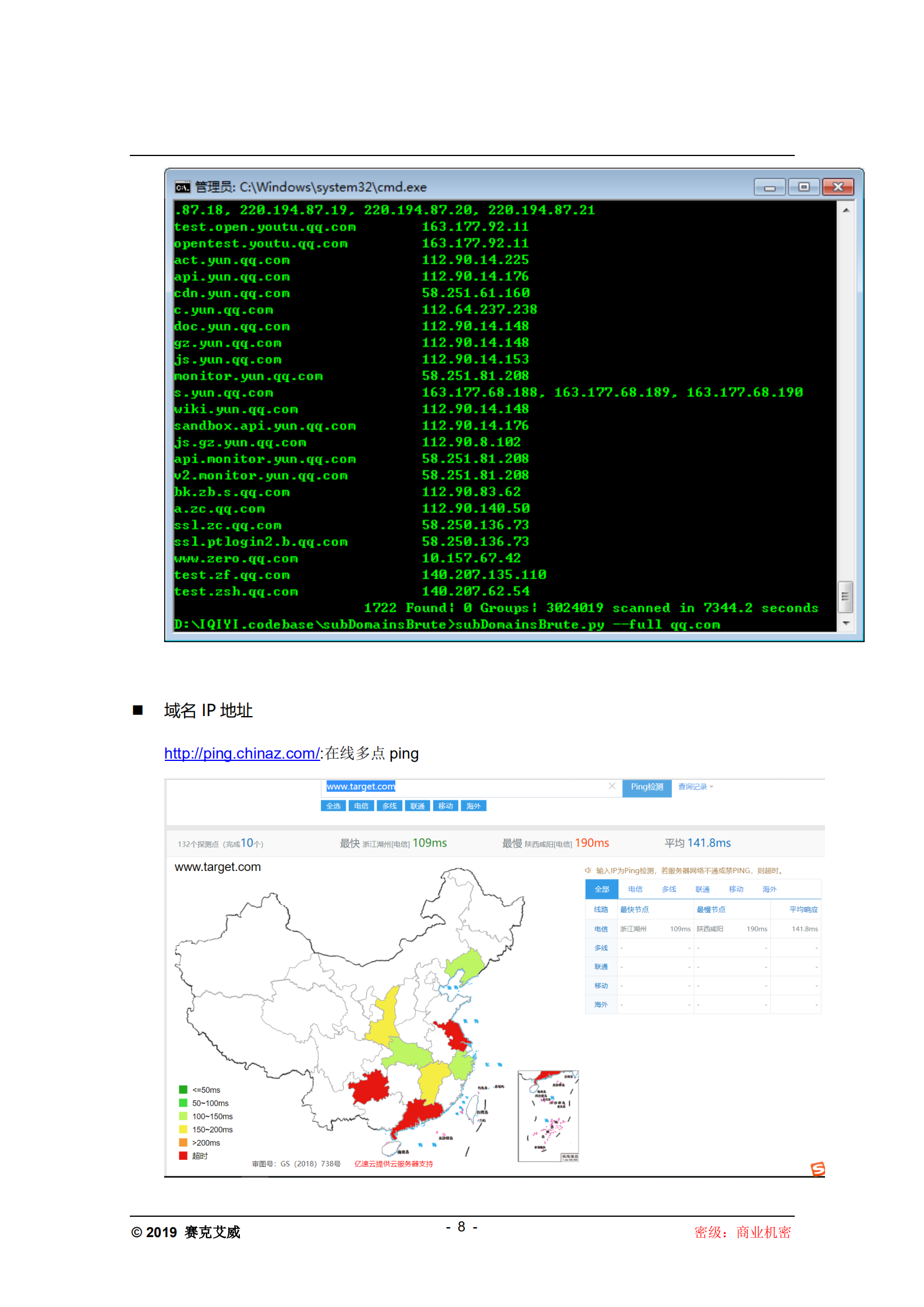Toggle the 电信 filter button under search
924x1307 pixels.
point(362,806)
